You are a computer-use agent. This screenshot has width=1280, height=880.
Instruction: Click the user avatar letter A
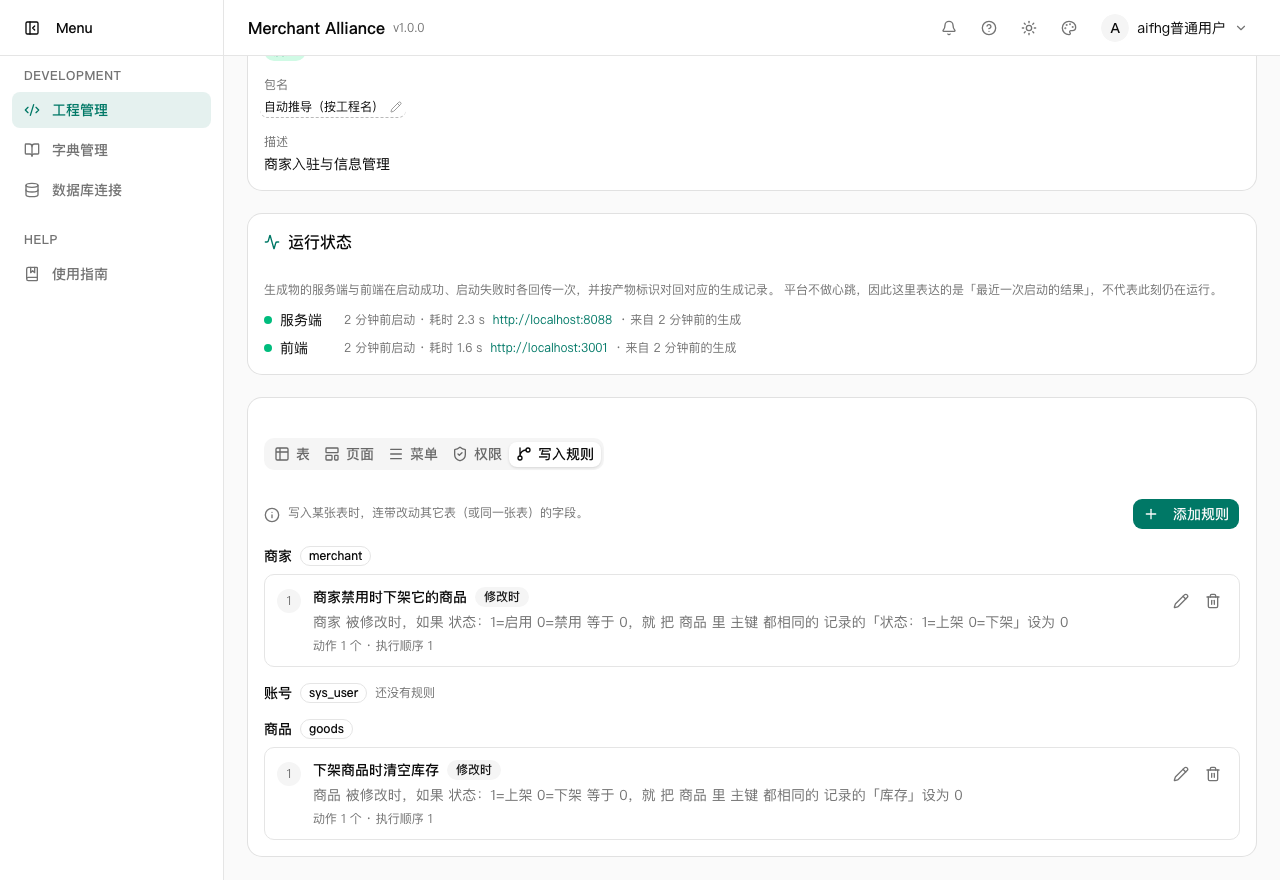pos(1115,28)
